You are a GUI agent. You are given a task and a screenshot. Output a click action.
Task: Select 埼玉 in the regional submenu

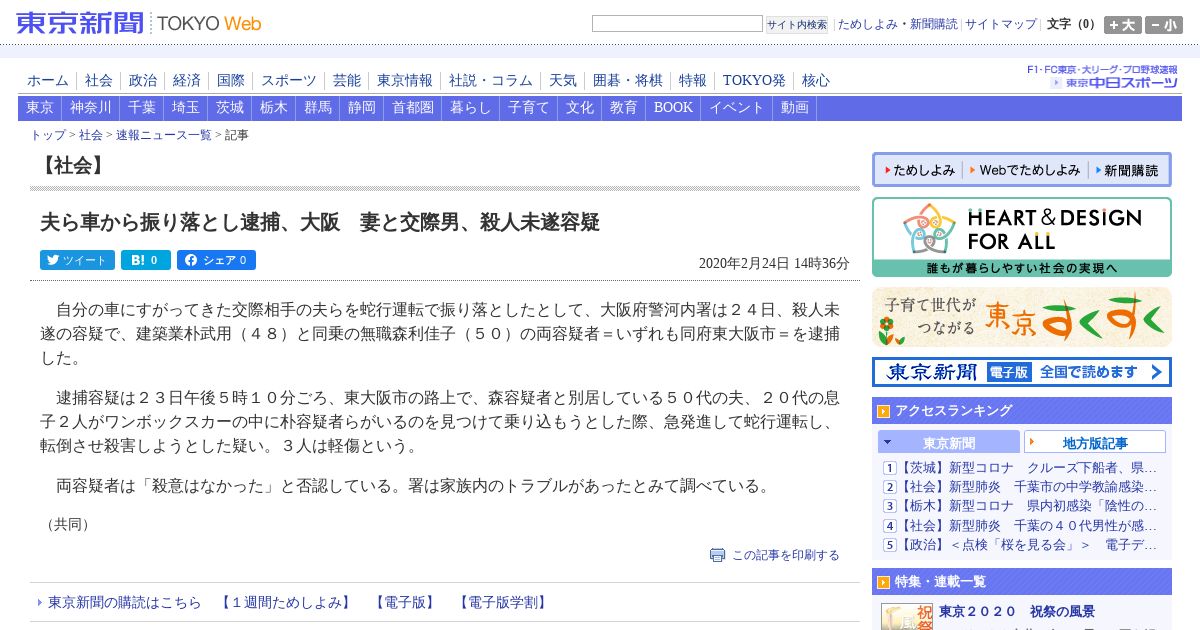[x=186, y=108]
